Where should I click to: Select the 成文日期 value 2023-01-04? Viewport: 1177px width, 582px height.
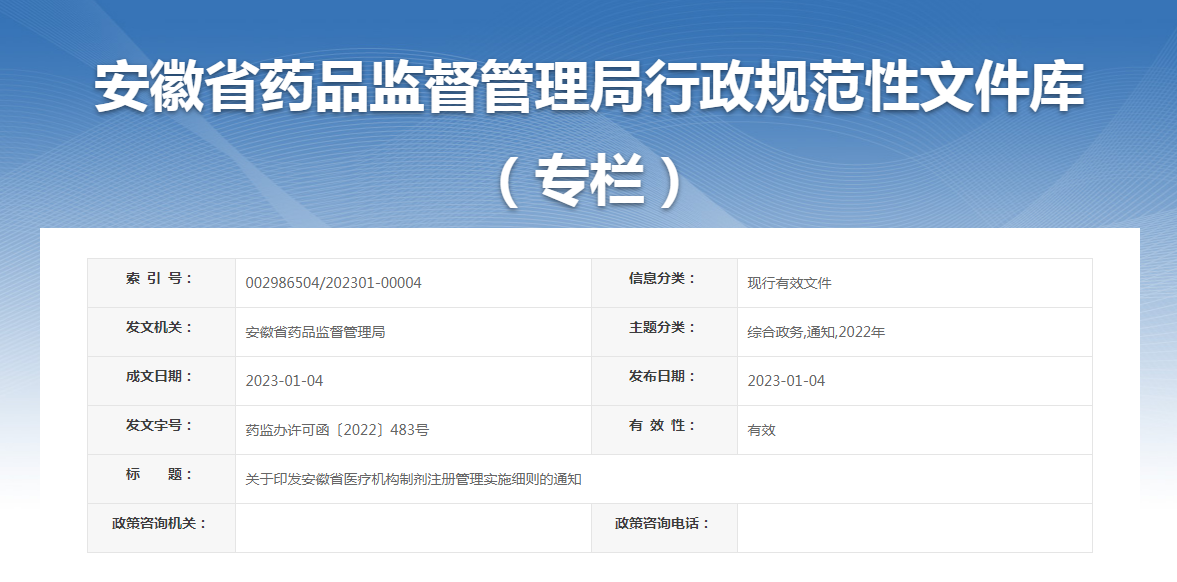284,381
